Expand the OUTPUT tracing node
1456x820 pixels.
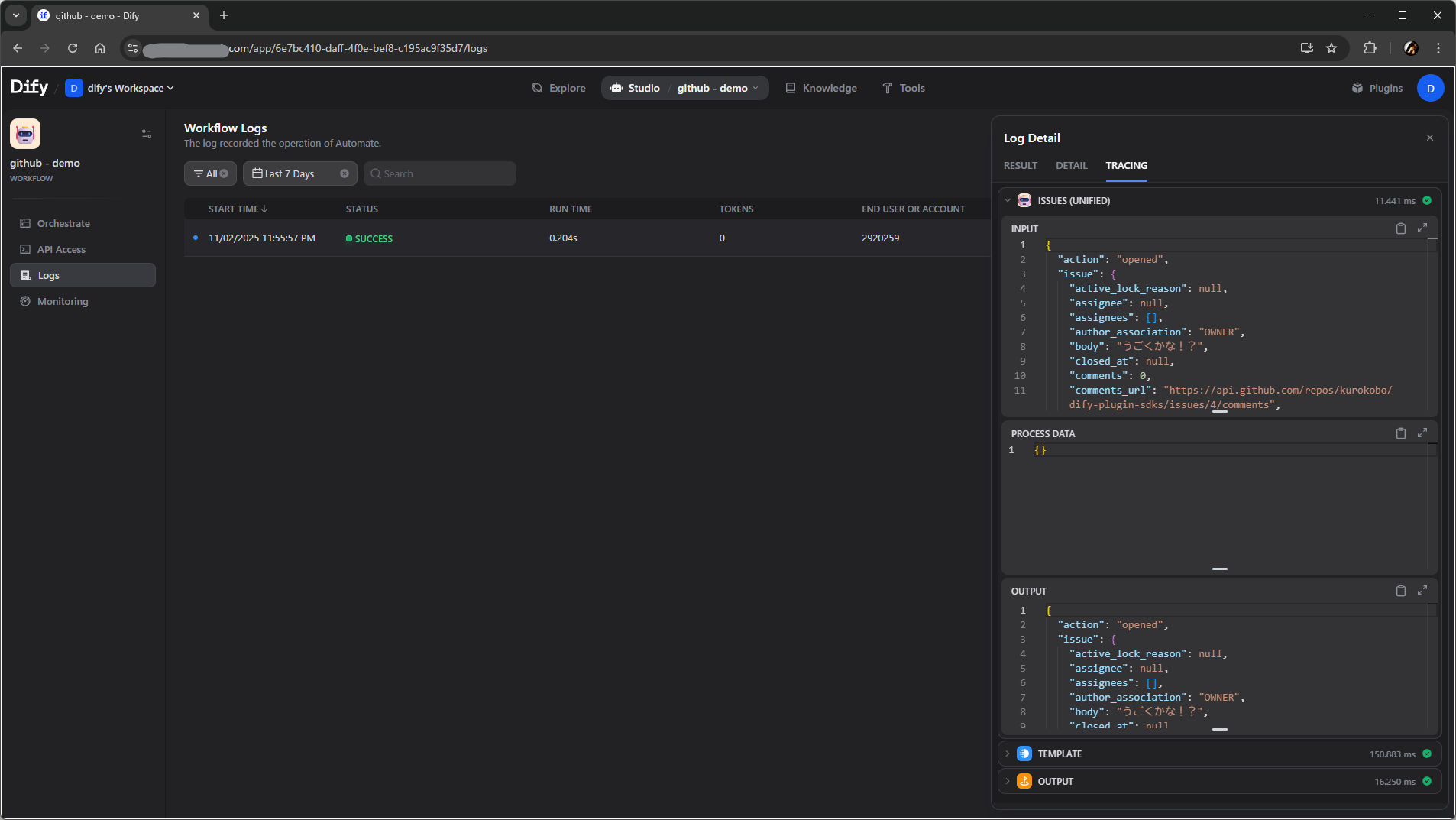click(x=1008, y=781)
